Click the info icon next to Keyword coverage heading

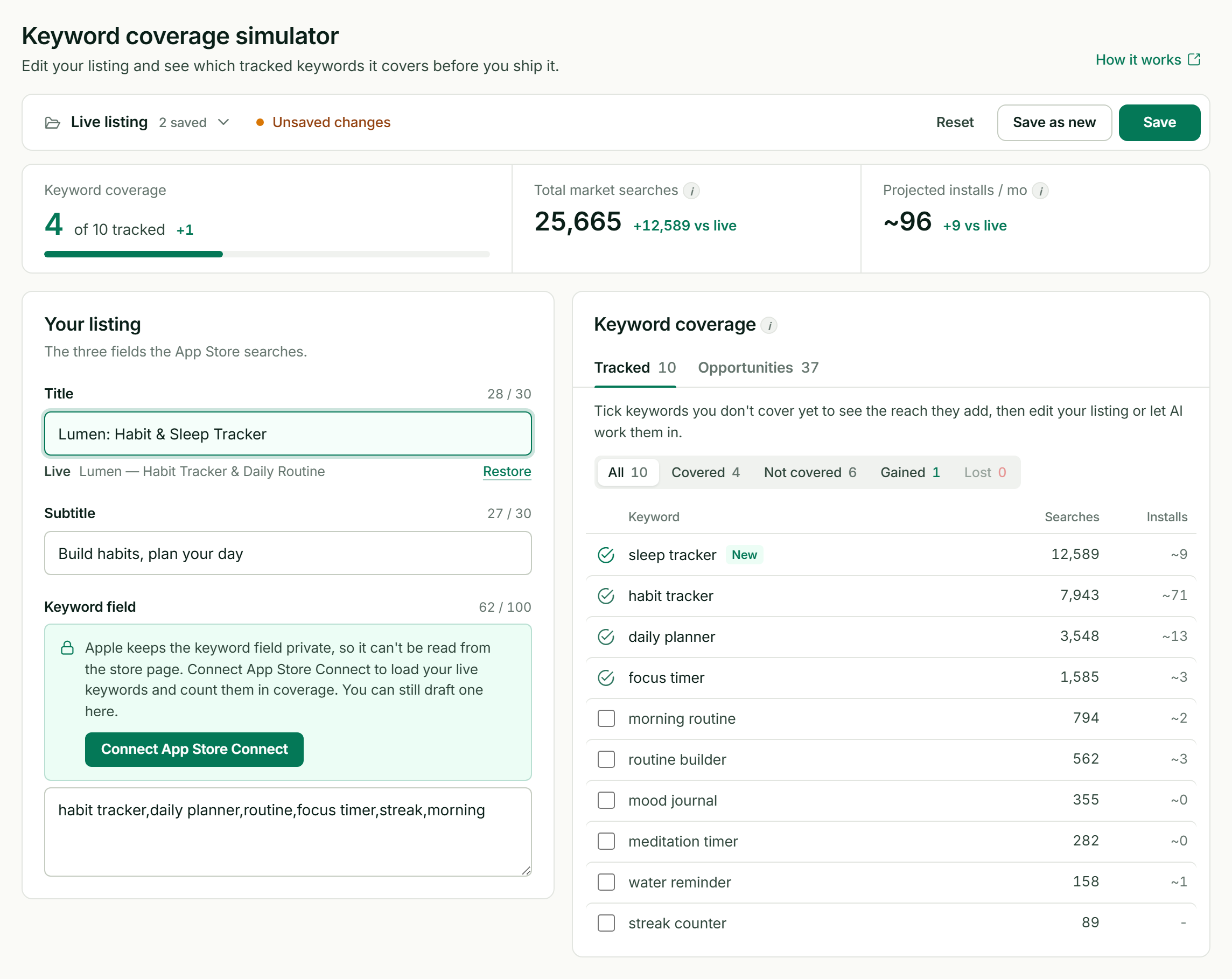click(x=769, y=326)
